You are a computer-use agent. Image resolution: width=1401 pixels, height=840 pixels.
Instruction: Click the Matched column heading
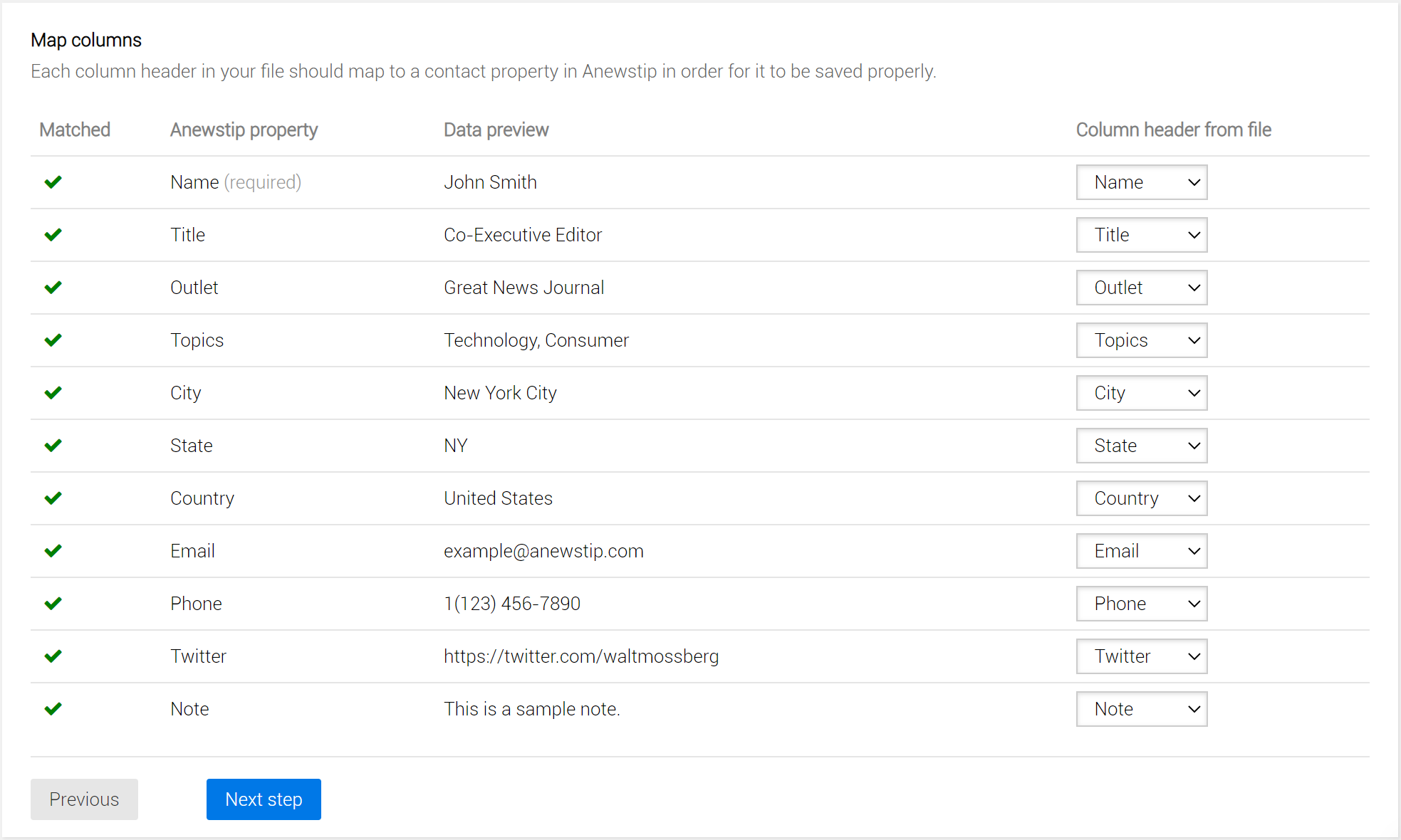[75, 130]
